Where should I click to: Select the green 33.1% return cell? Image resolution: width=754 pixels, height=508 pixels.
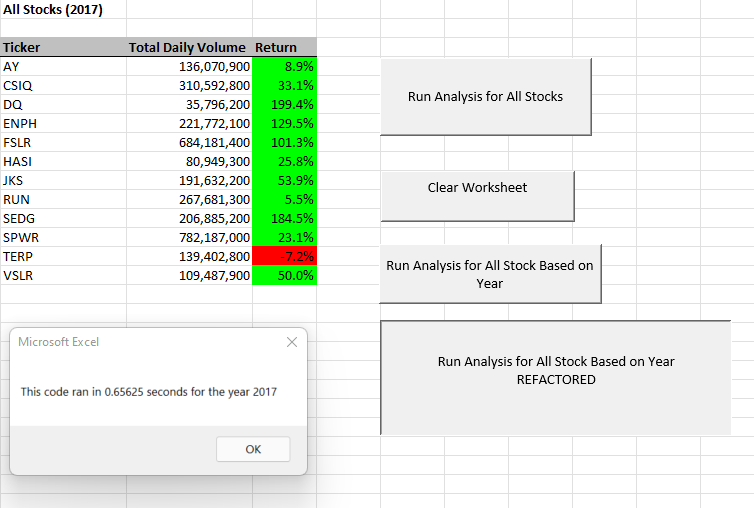284,86
